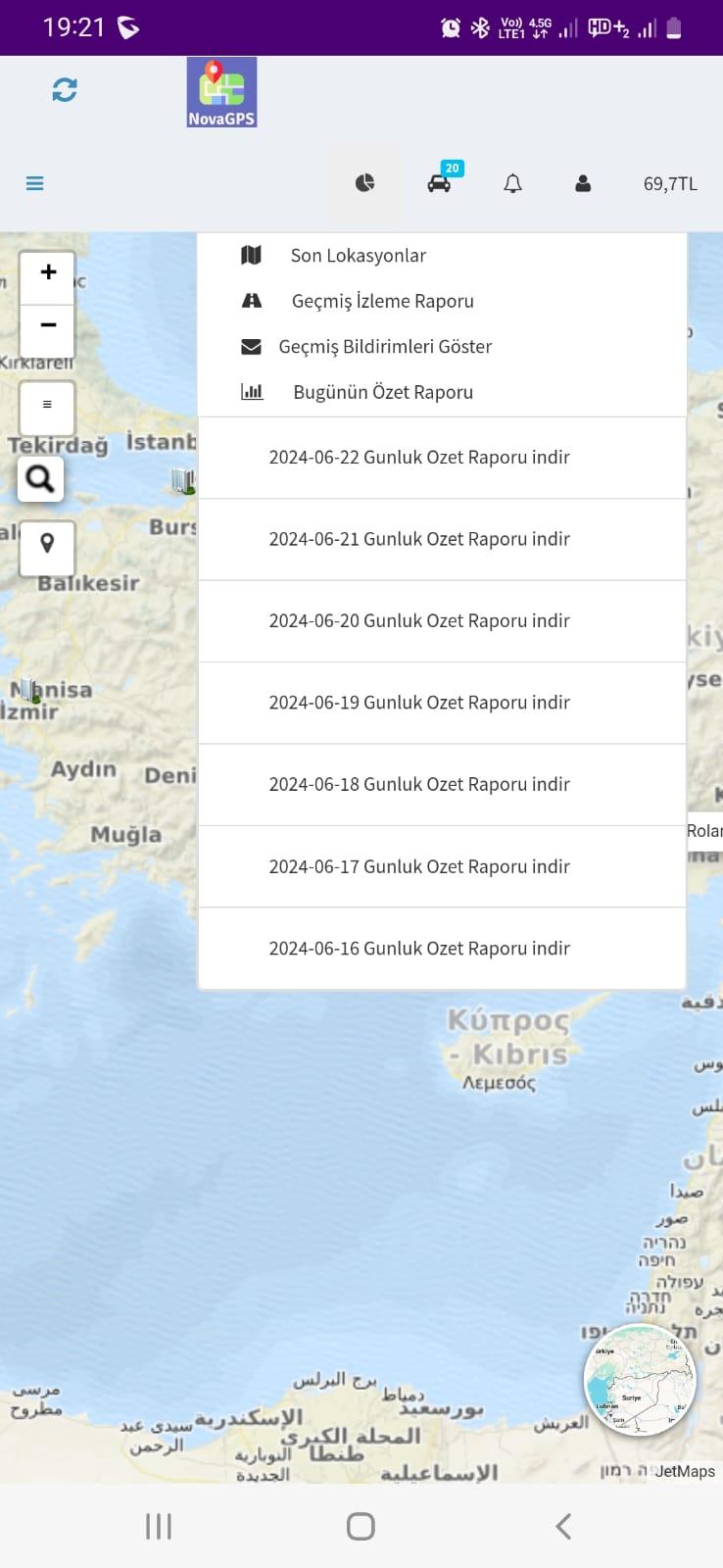Click the vehicle marker near Manisa
The height and width of the screenshot is (1568, 723).
click(30, 692)
